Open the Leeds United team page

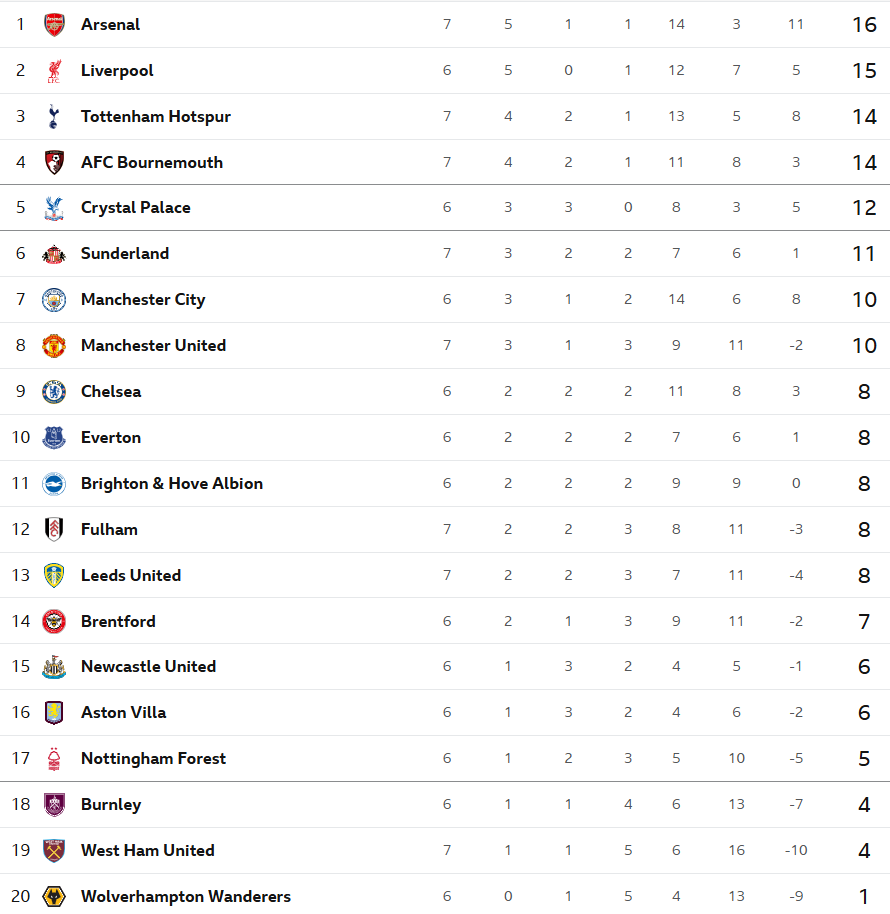(x=131, y=576)
